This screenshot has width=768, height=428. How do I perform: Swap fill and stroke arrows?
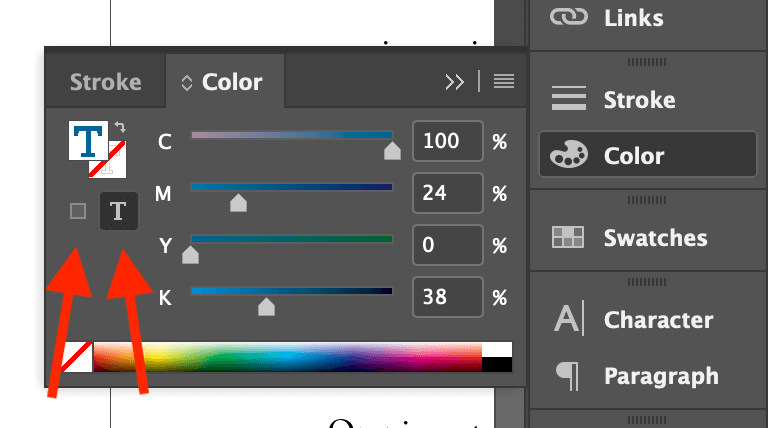pos(121,127)
